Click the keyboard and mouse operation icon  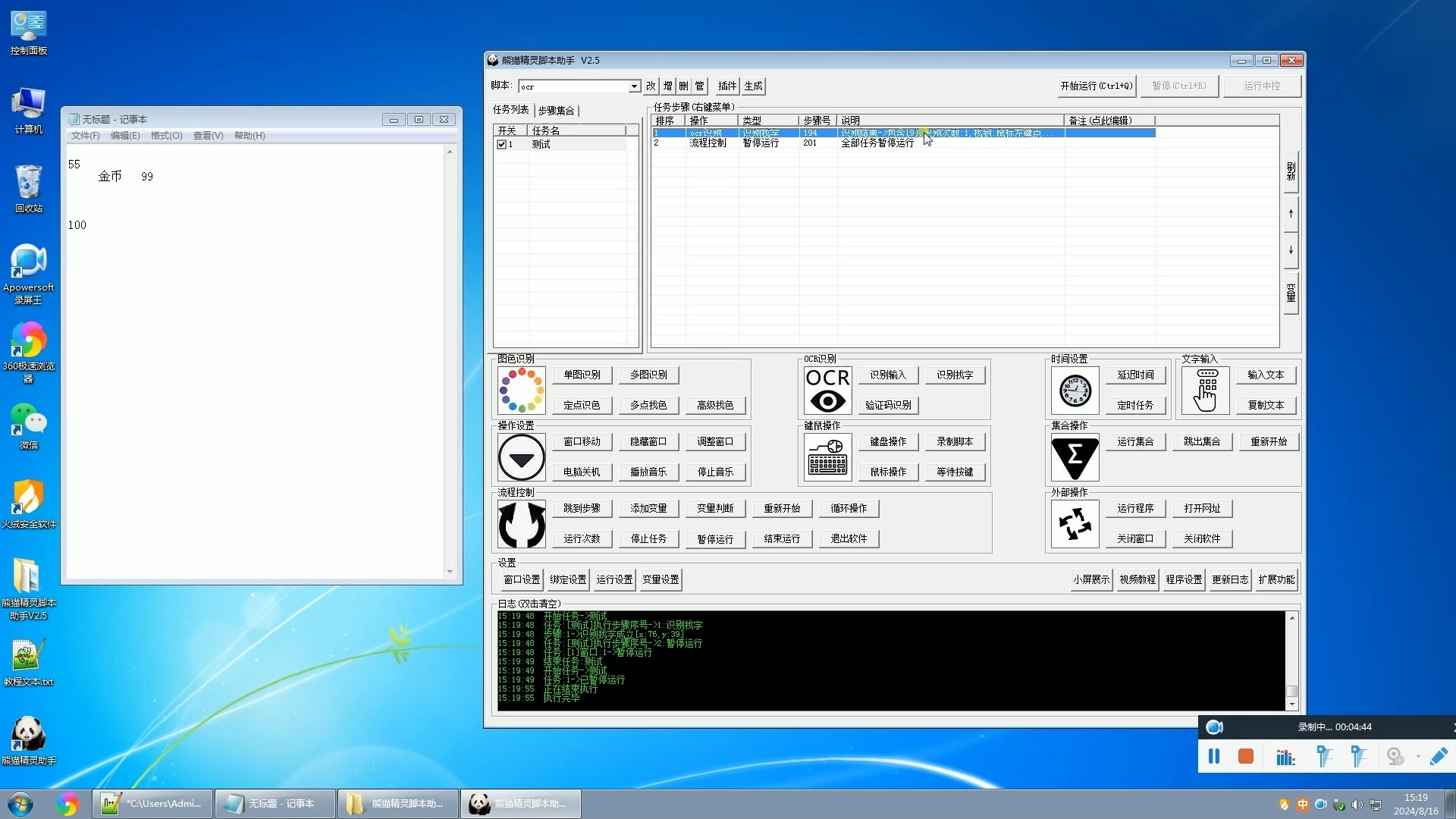click(827, 457)
